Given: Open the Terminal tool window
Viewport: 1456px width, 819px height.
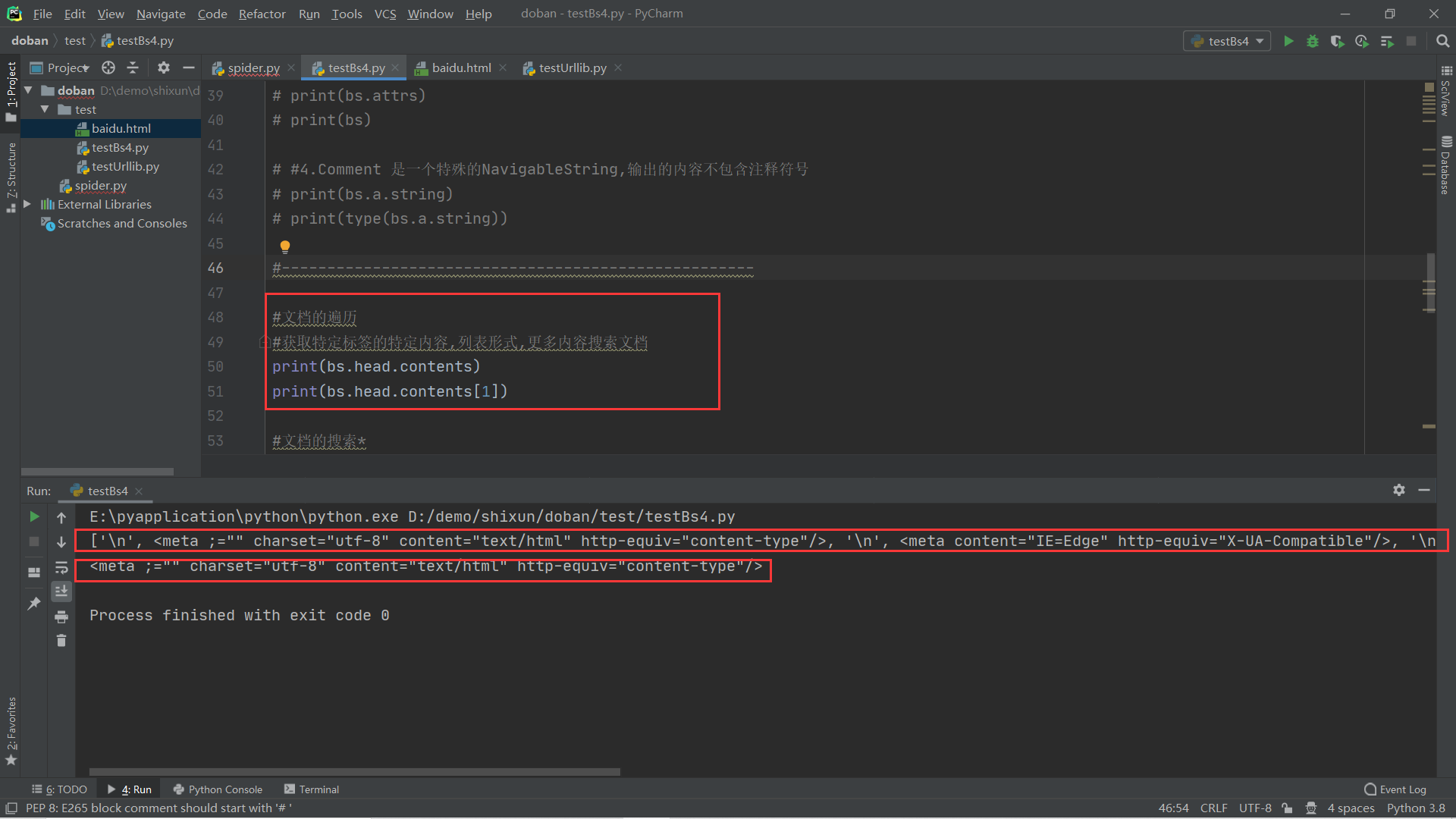Looking at the screenshot, I should 312,789.
